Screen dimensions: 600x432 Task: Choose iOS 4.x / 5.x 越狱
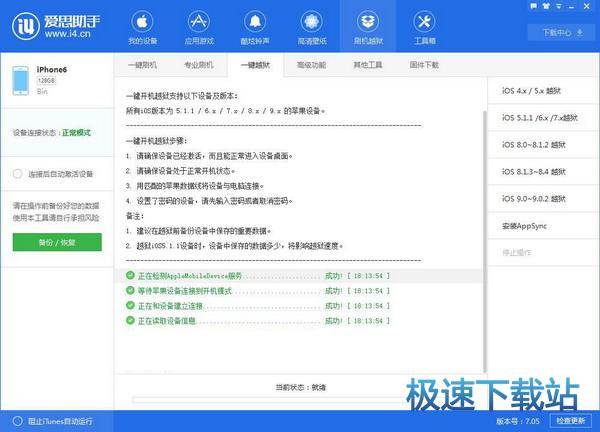[543, 91]
